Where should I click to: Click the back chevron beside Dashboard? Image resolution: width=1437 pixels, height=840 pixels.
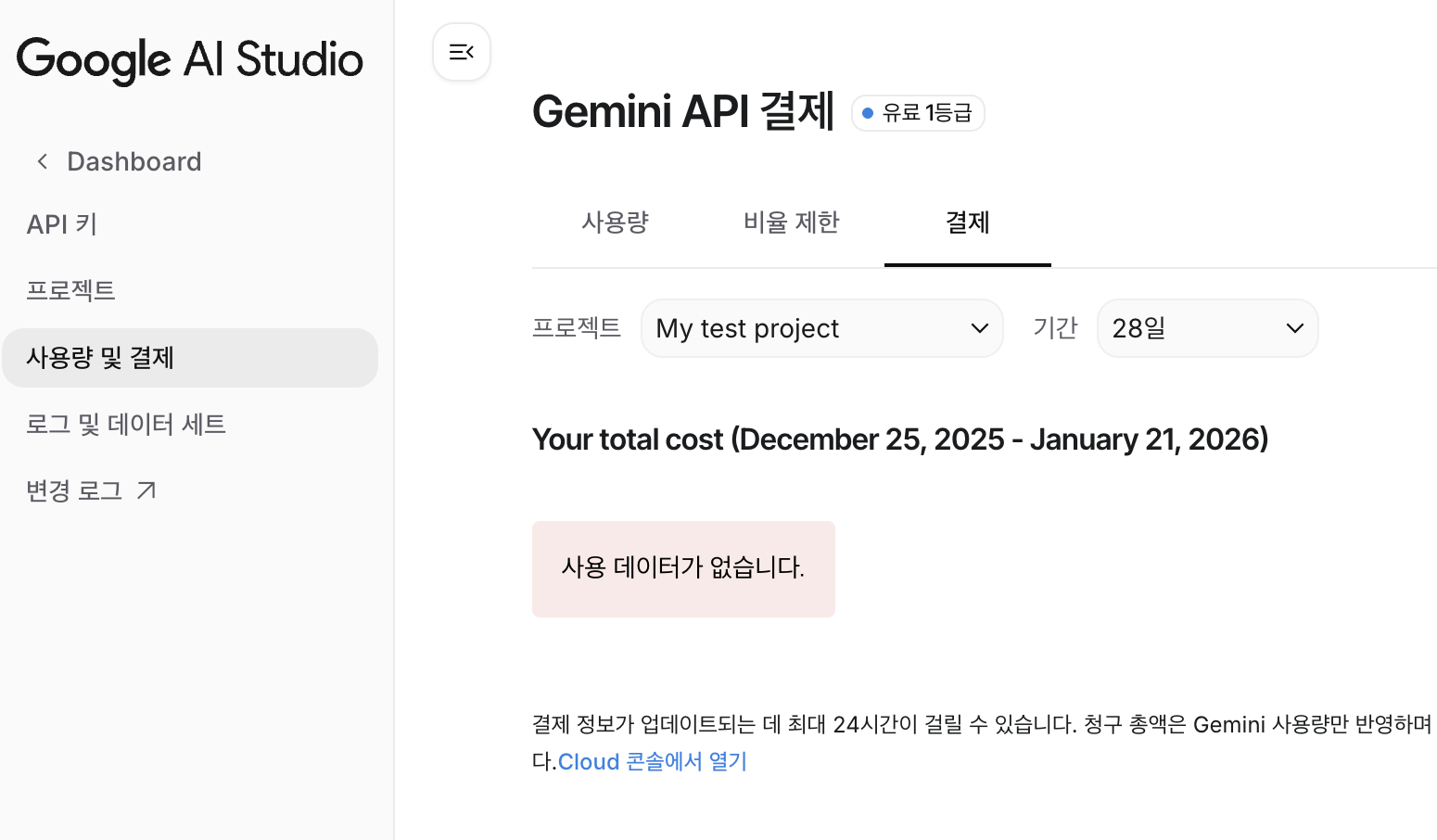(42, 162)
